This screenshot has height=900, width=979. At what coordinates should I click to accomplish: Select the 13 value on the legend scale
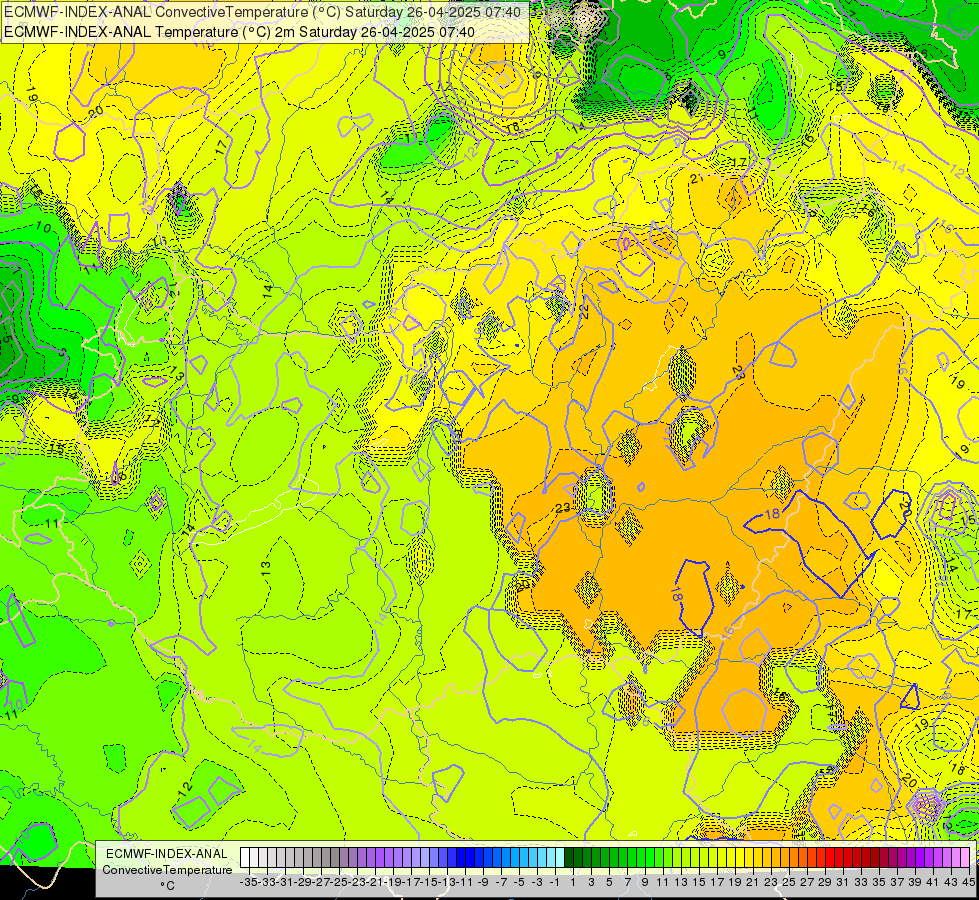tap(681, 883)
